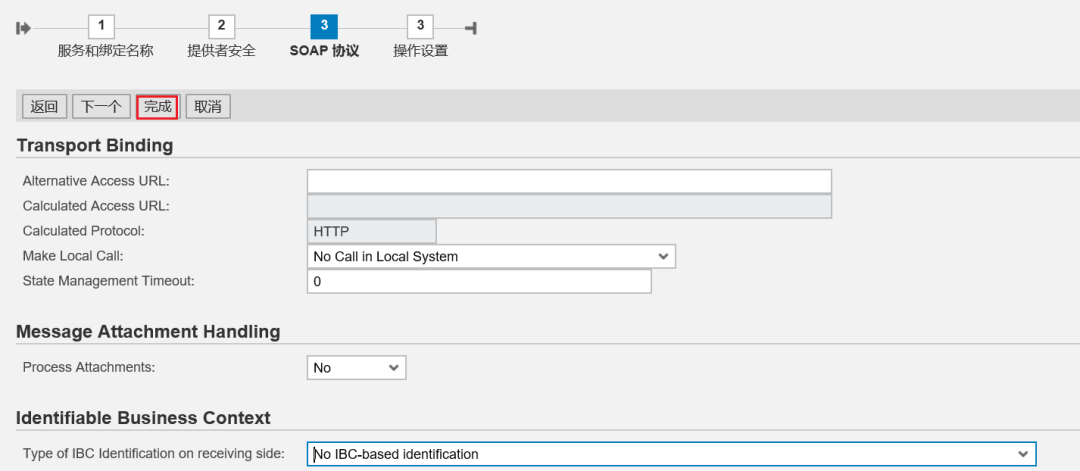1080x471 pixels.
Task: Finish the wizard with 完成
Action: pos(158,107)
